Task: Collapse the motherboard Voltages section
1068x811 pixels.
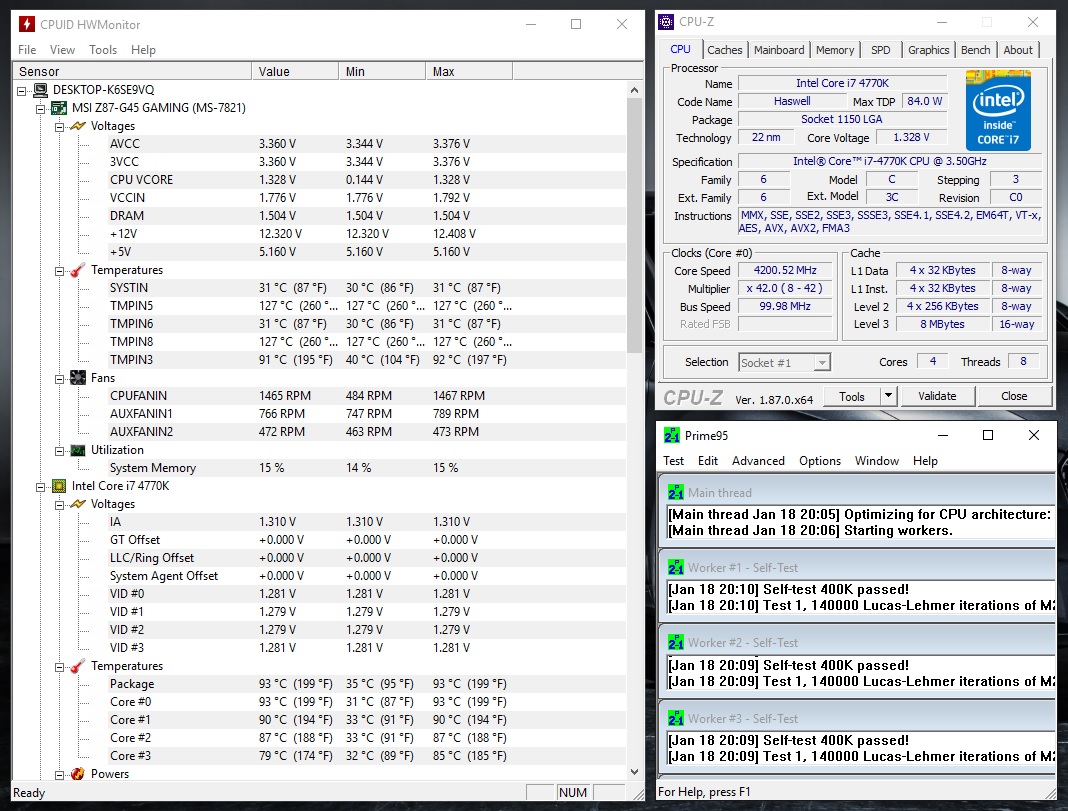Action: [x=60, y=127]
